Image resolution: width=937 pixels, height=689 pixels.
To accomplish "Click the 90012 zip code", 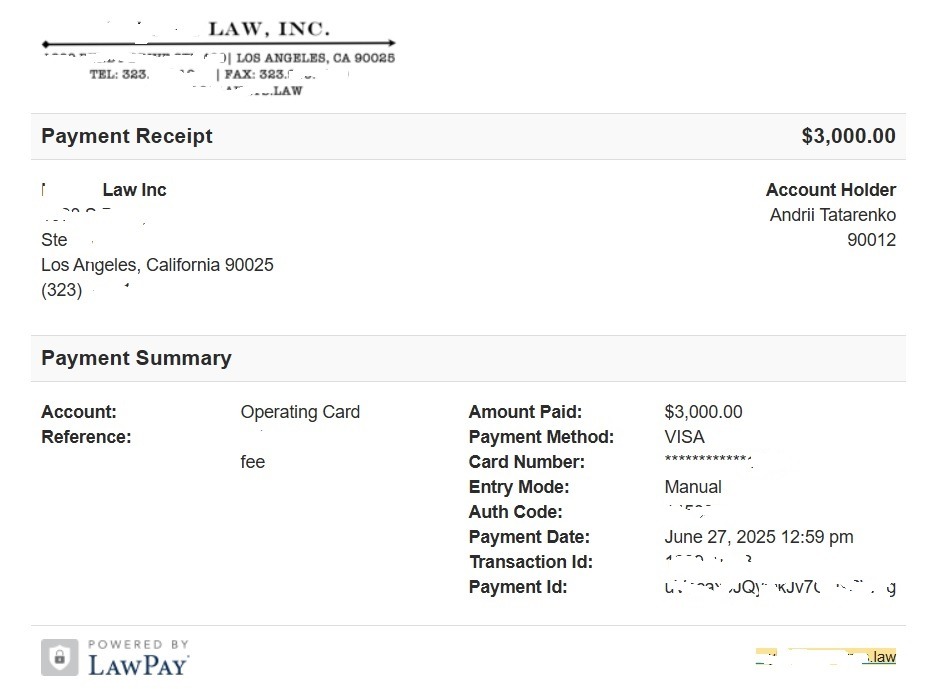I will tap(871, 240).
